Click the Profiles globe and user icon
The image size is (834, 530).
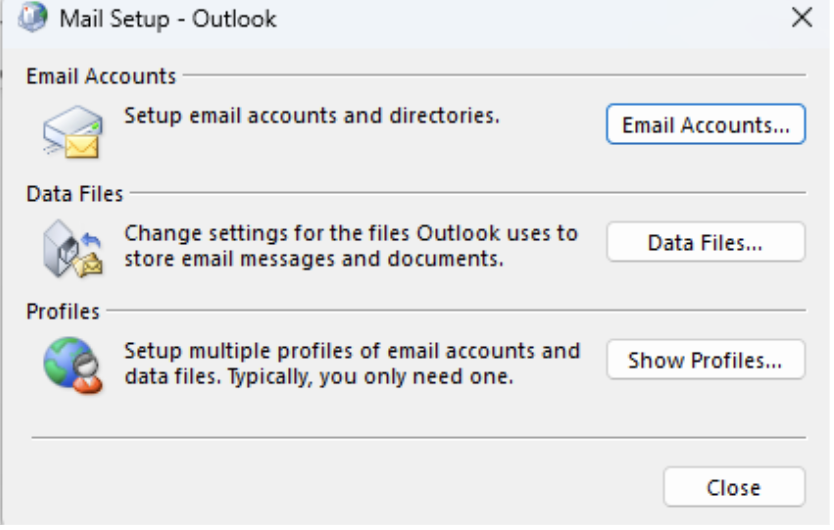pos(72,366)
